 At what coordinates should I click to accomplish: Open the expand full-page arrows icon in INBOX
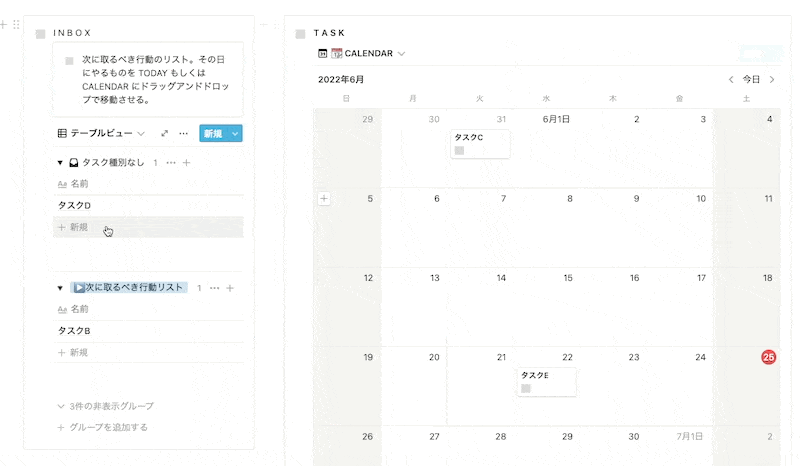tap(164, 133)
